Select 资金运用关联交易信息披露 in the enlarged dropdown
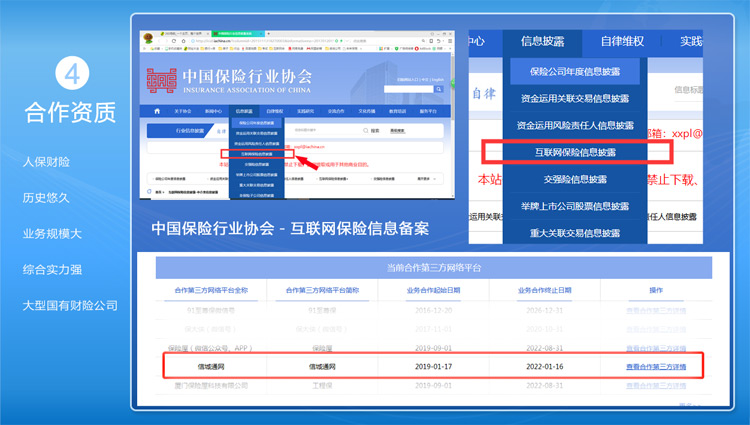The height and width of the screenshot is (425, 750). (574, 98)
